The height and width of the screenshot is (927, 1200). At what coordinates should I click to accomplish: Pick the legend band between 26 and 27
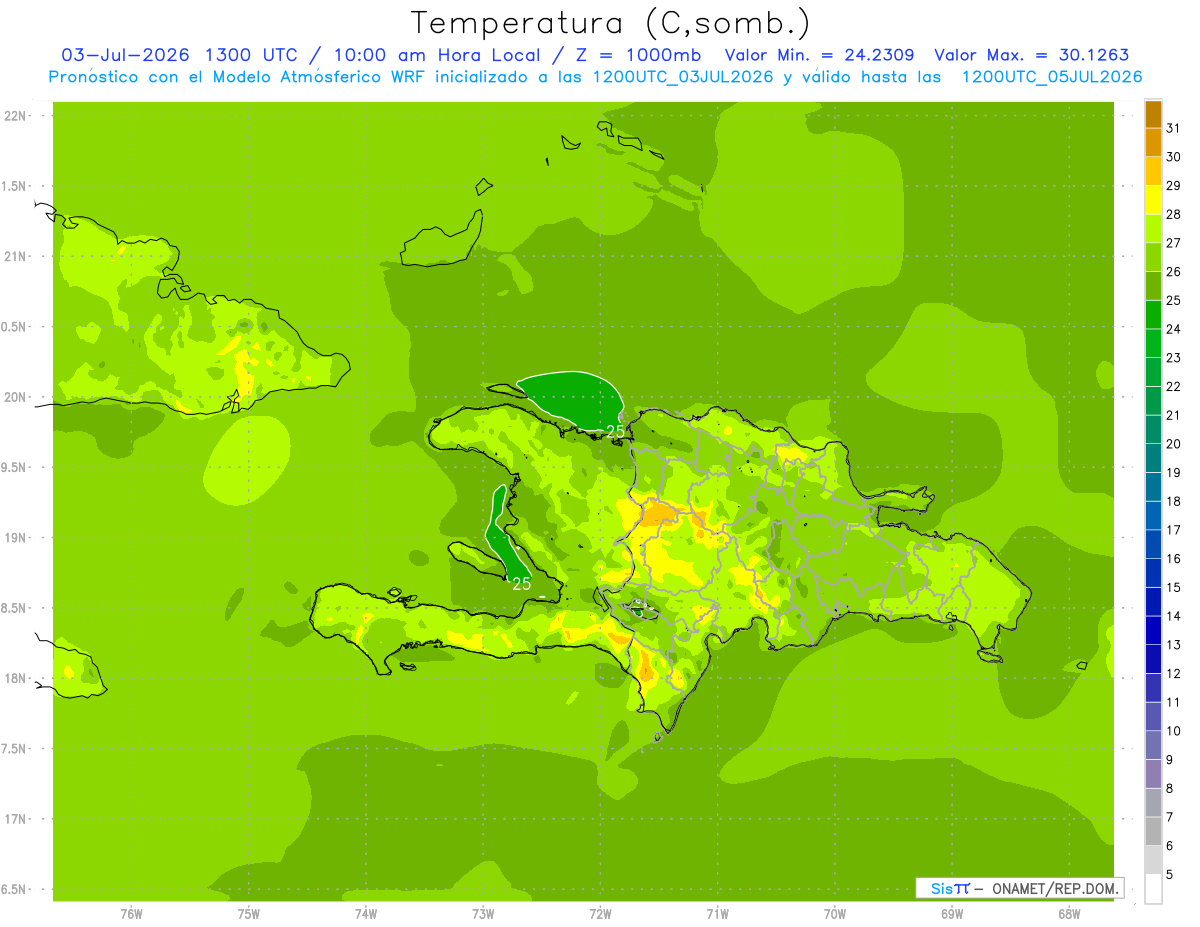click(x=1153, y=257)
